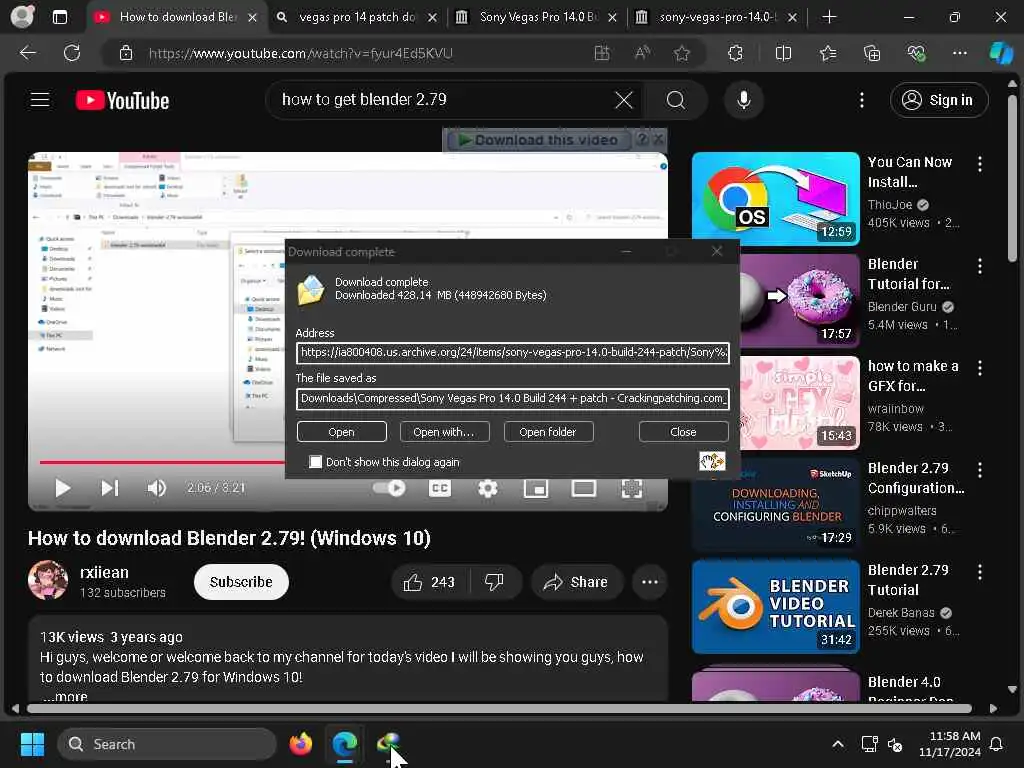Open the favorites list icon
This screenshot has height=768, width=1024.
[828, 53]
